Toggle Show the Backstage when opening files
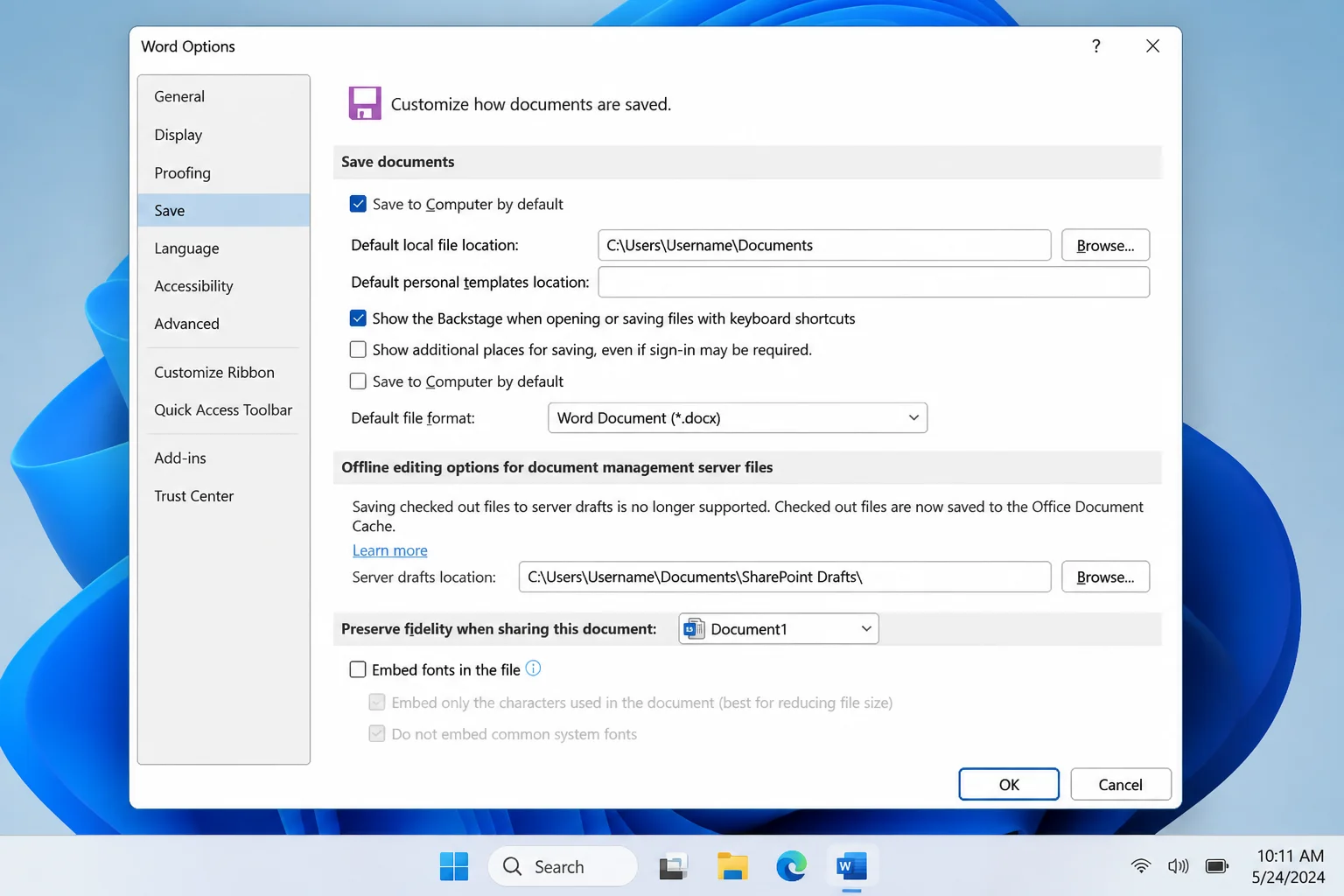 pyautogui.click(x=358, y=318)
